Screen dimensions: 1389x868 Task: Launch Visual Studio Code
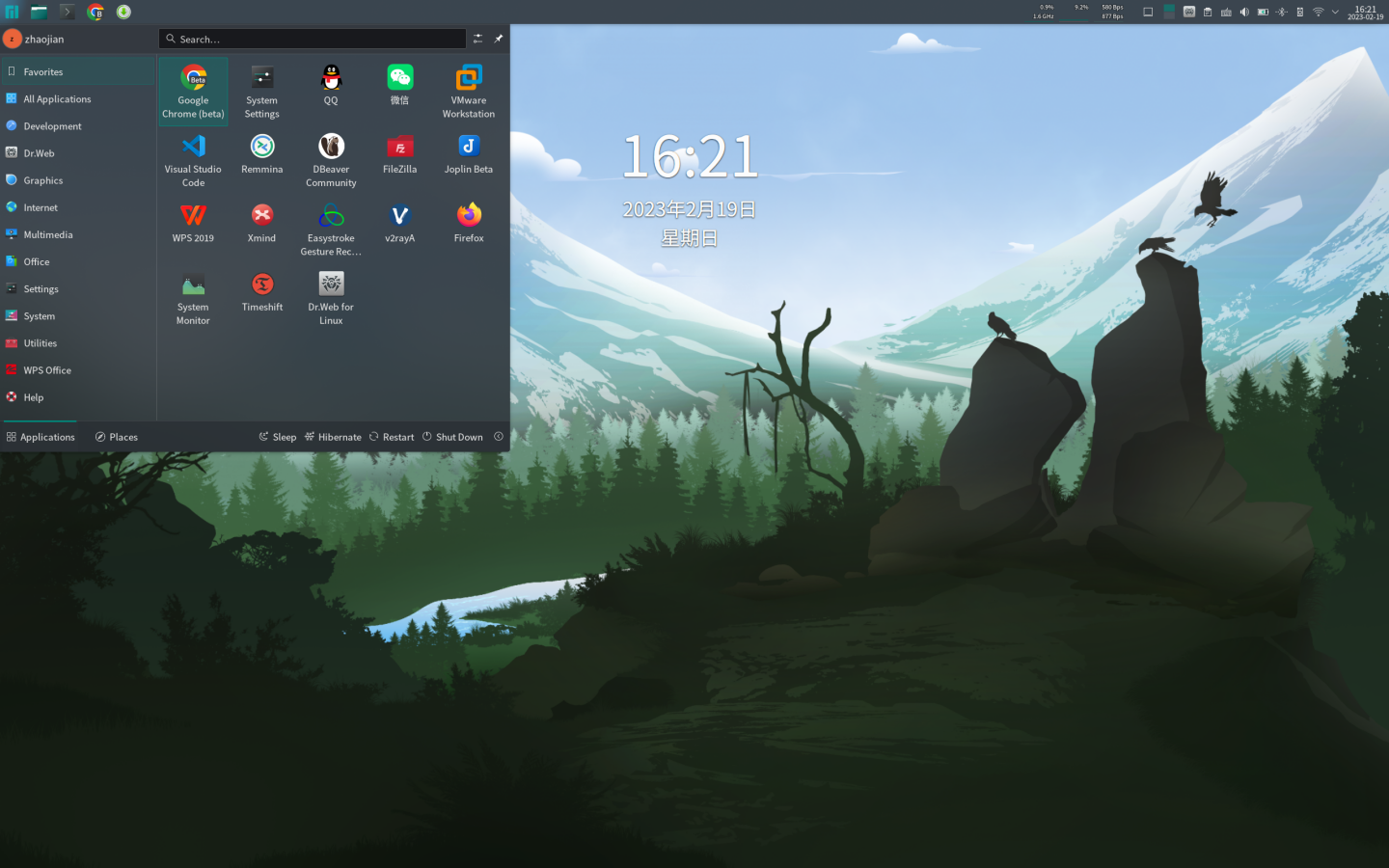193,157
